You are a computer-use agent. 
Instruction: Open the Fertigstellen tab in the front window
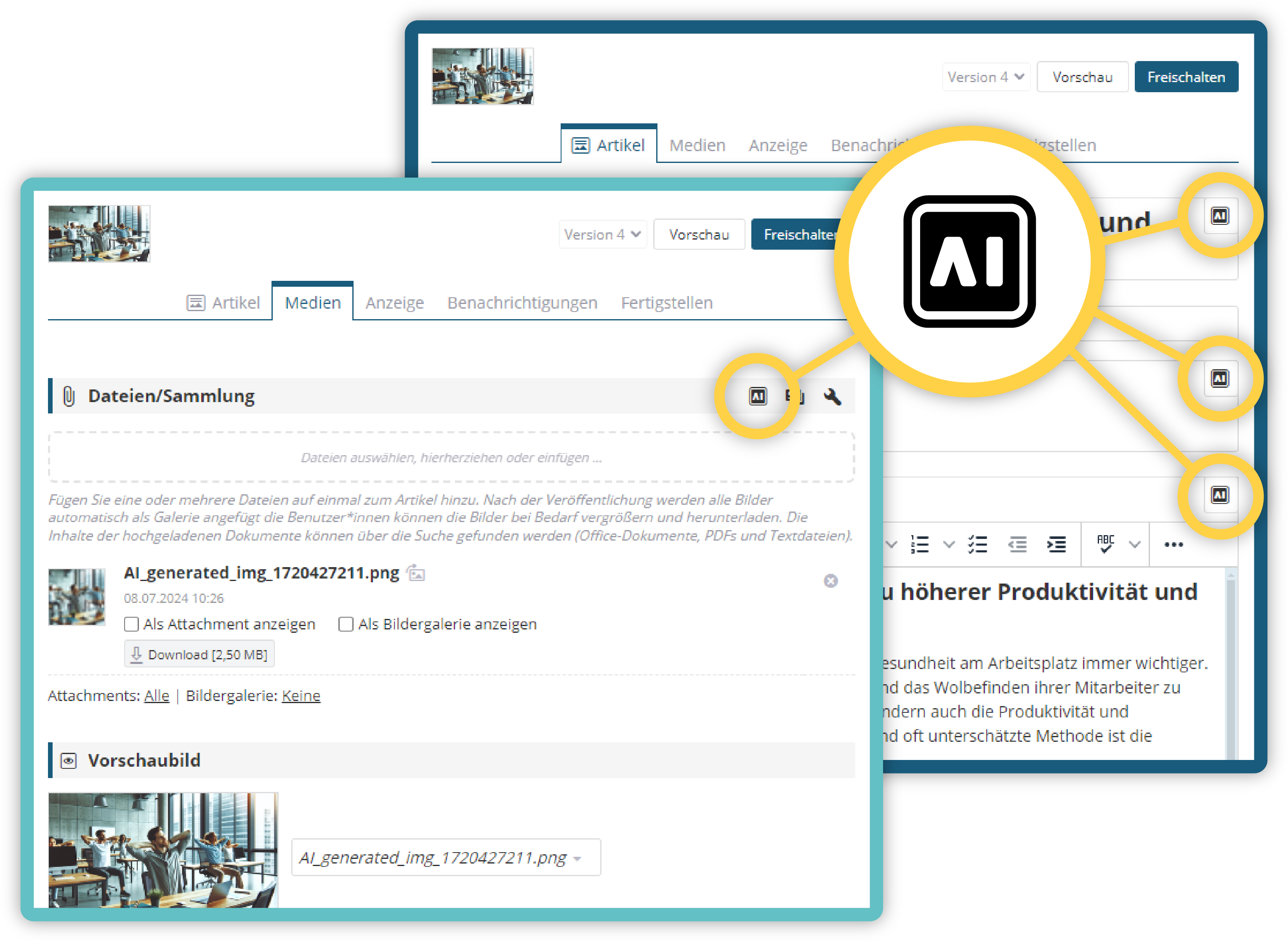(x=667, y=302)
